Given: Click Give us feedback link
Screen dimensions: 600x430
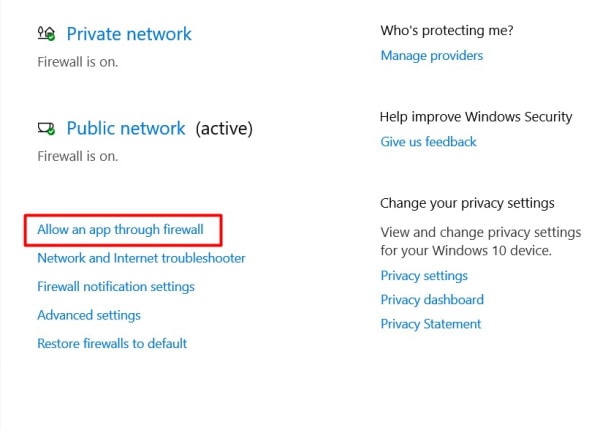Looking at the screenshot, I should point(428,142).
